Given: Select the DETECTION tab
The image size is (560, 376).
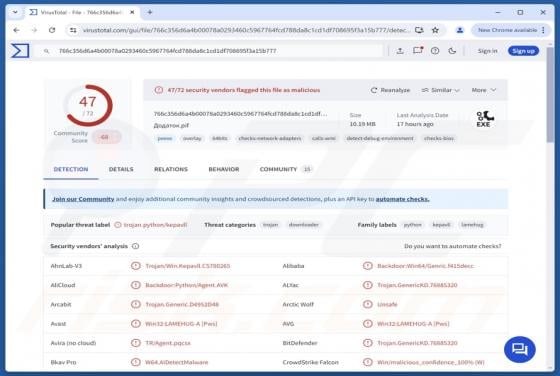Looking at the screenshot, I should (71, 169).
